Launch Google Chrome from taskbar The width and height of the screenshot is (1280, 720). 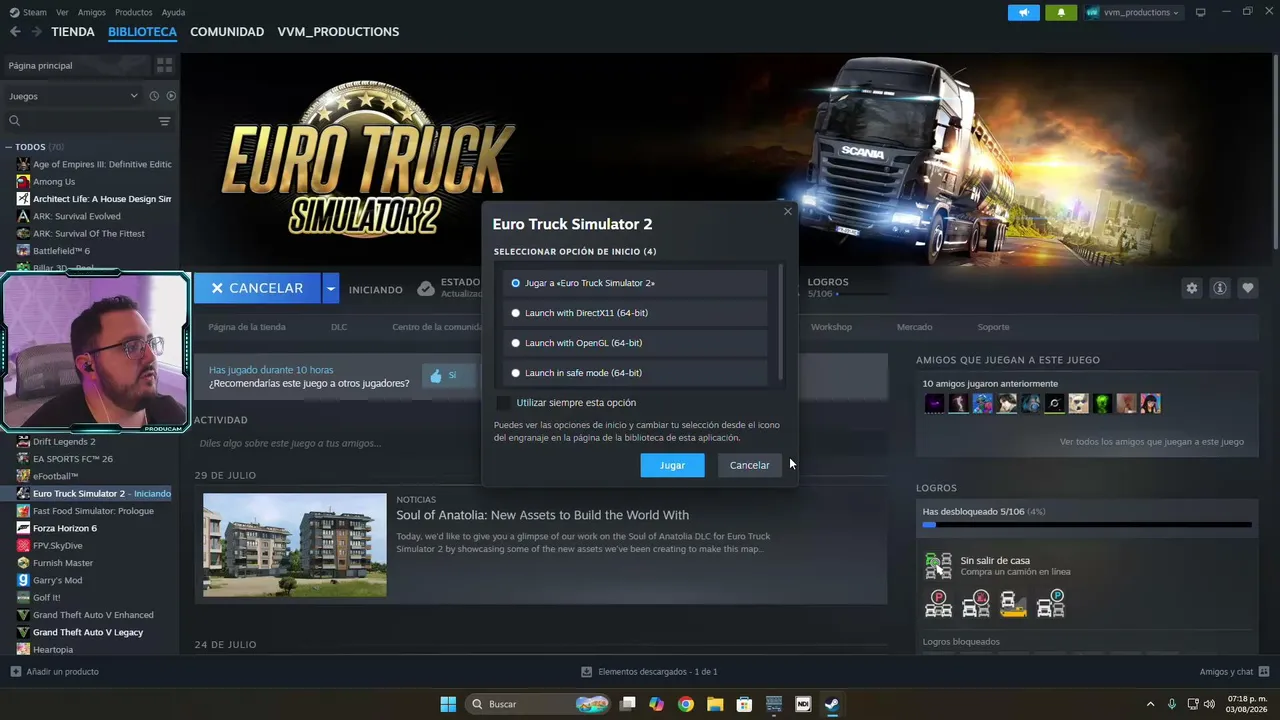coord(685,704)
